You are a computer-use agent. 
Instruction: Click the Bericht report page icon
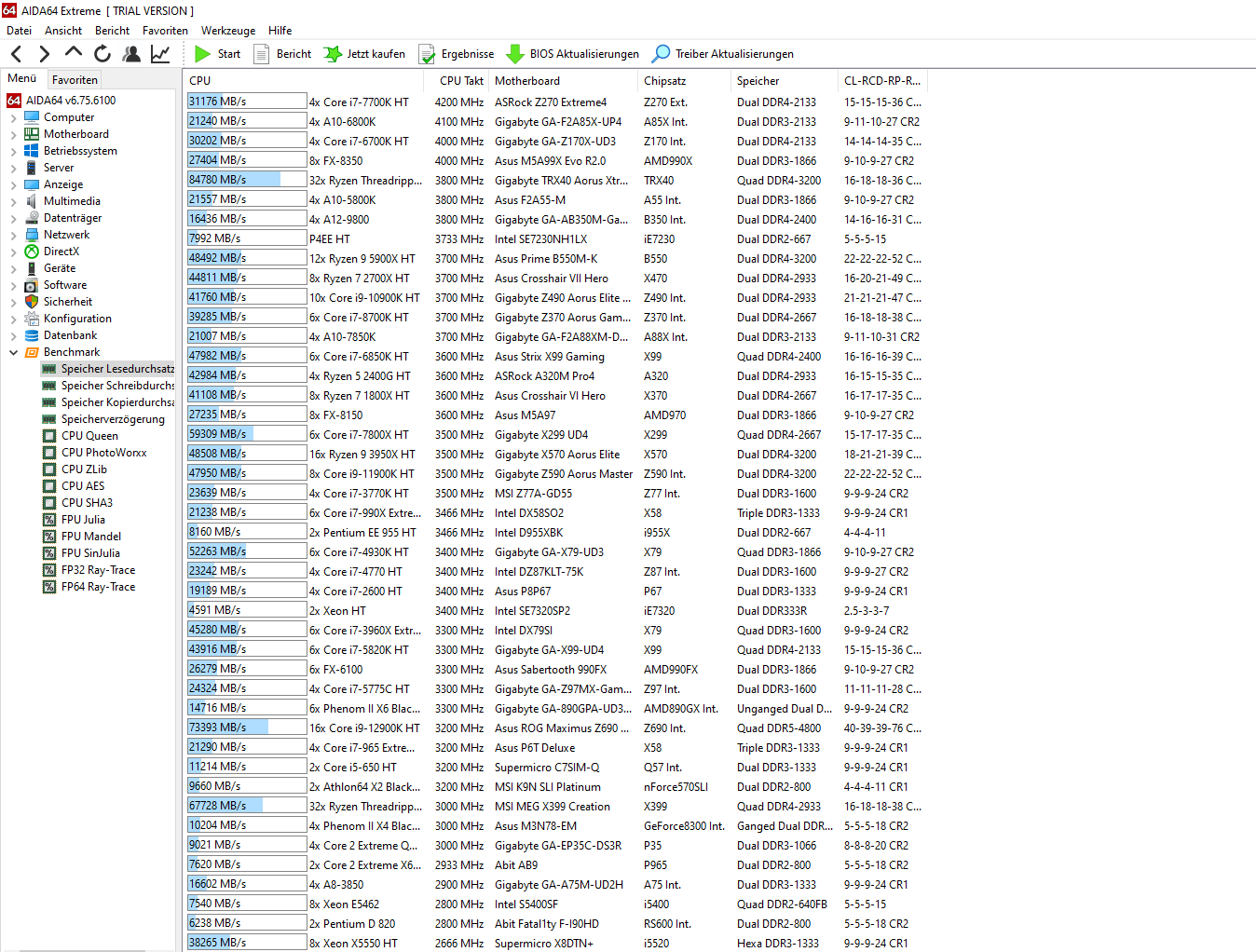(262, 54)
